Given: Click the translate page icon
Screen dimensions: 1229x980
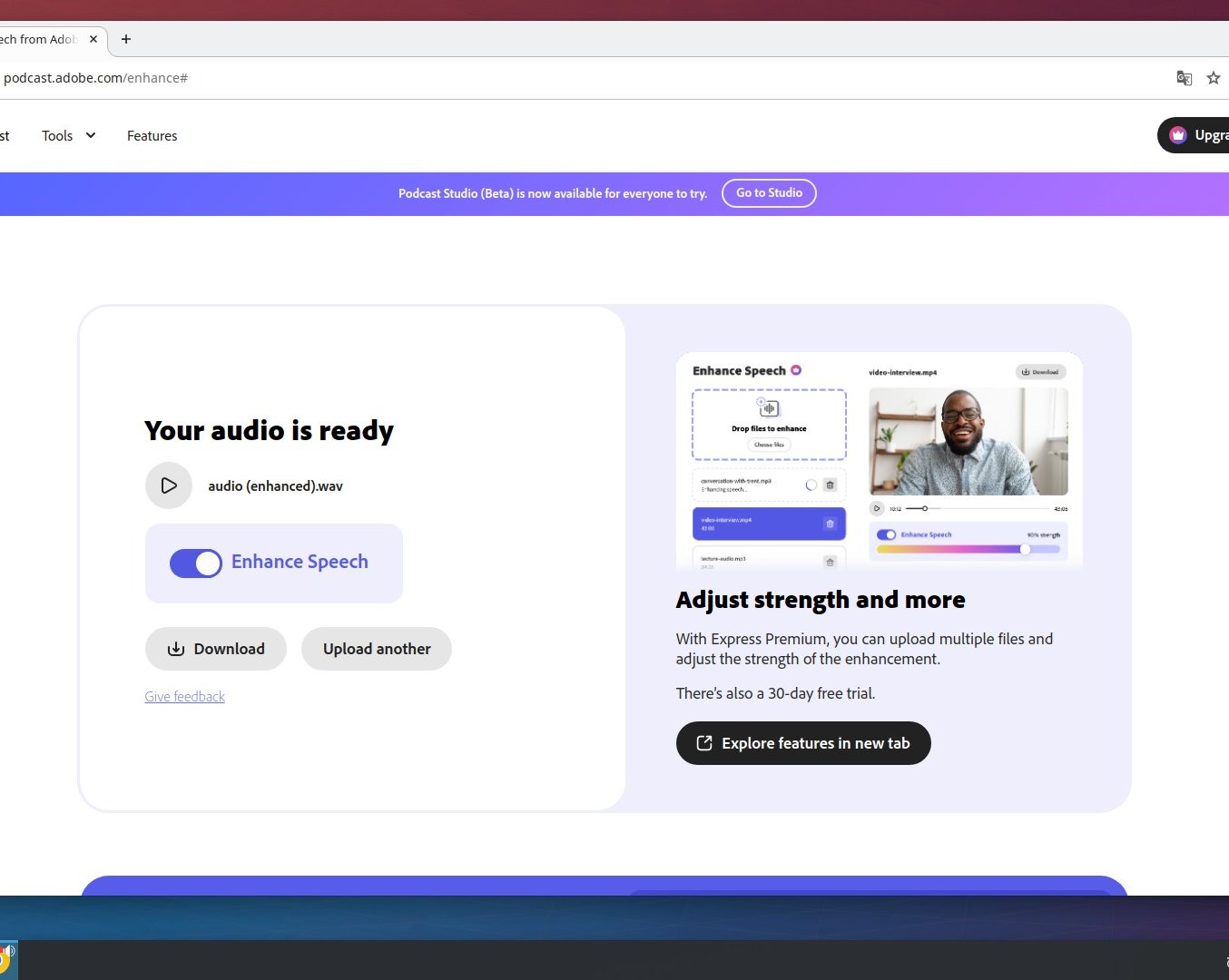Looking at the screenshot, I should coord(1184,78).
